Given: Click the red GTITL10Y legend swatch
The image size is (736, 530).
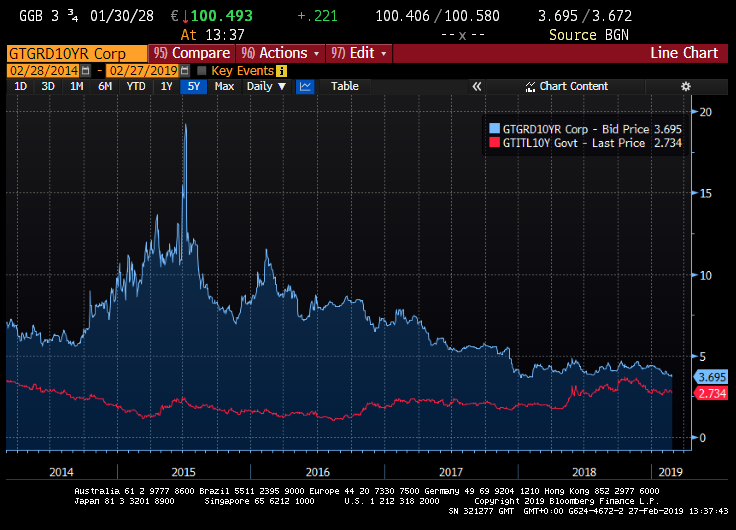Looking at the screenshot, I should coord(494,143).
